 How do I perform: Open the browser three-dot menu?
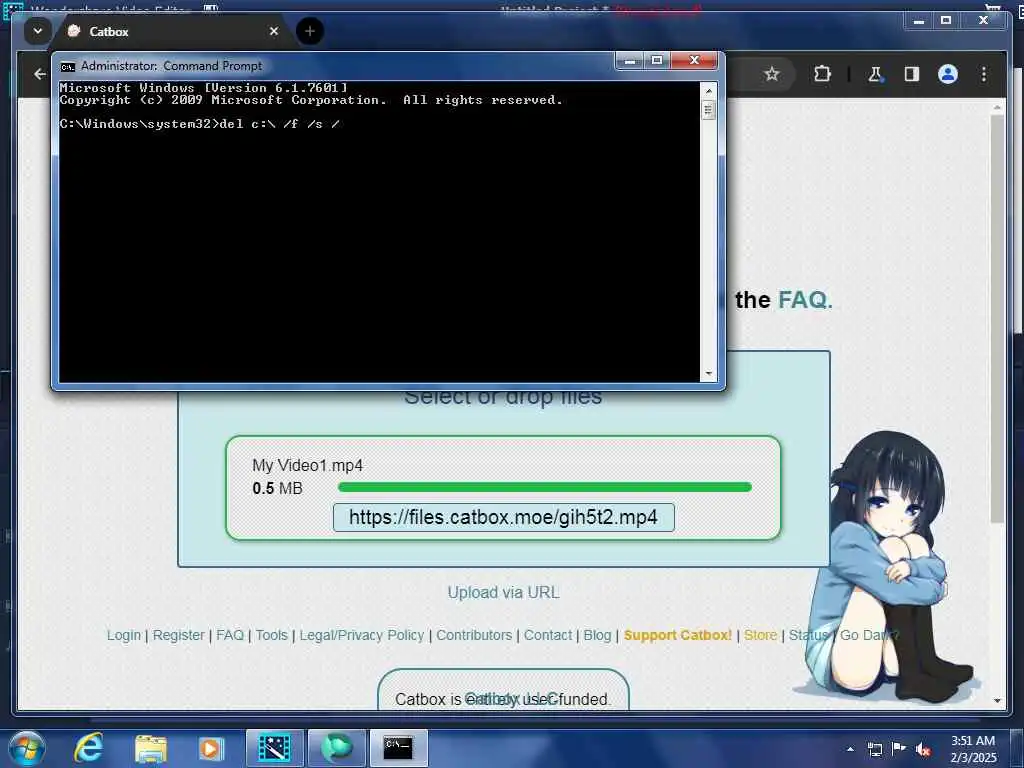[x=984, y=74]
